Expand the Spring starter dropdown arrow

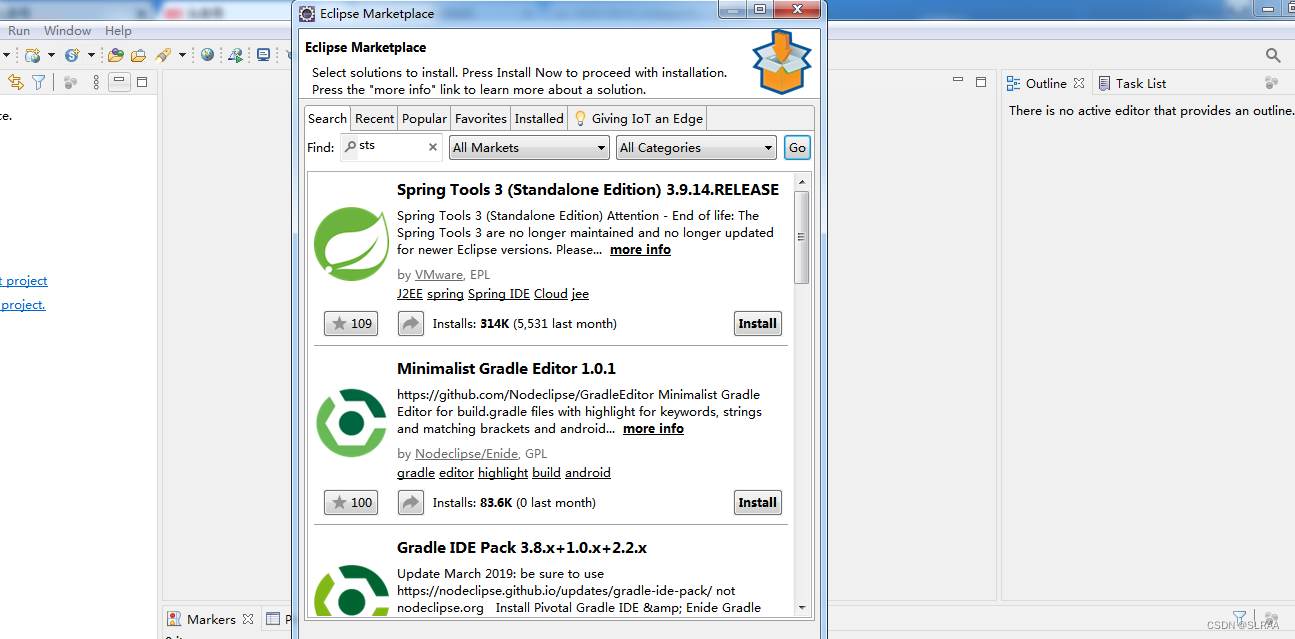[91, 55]
